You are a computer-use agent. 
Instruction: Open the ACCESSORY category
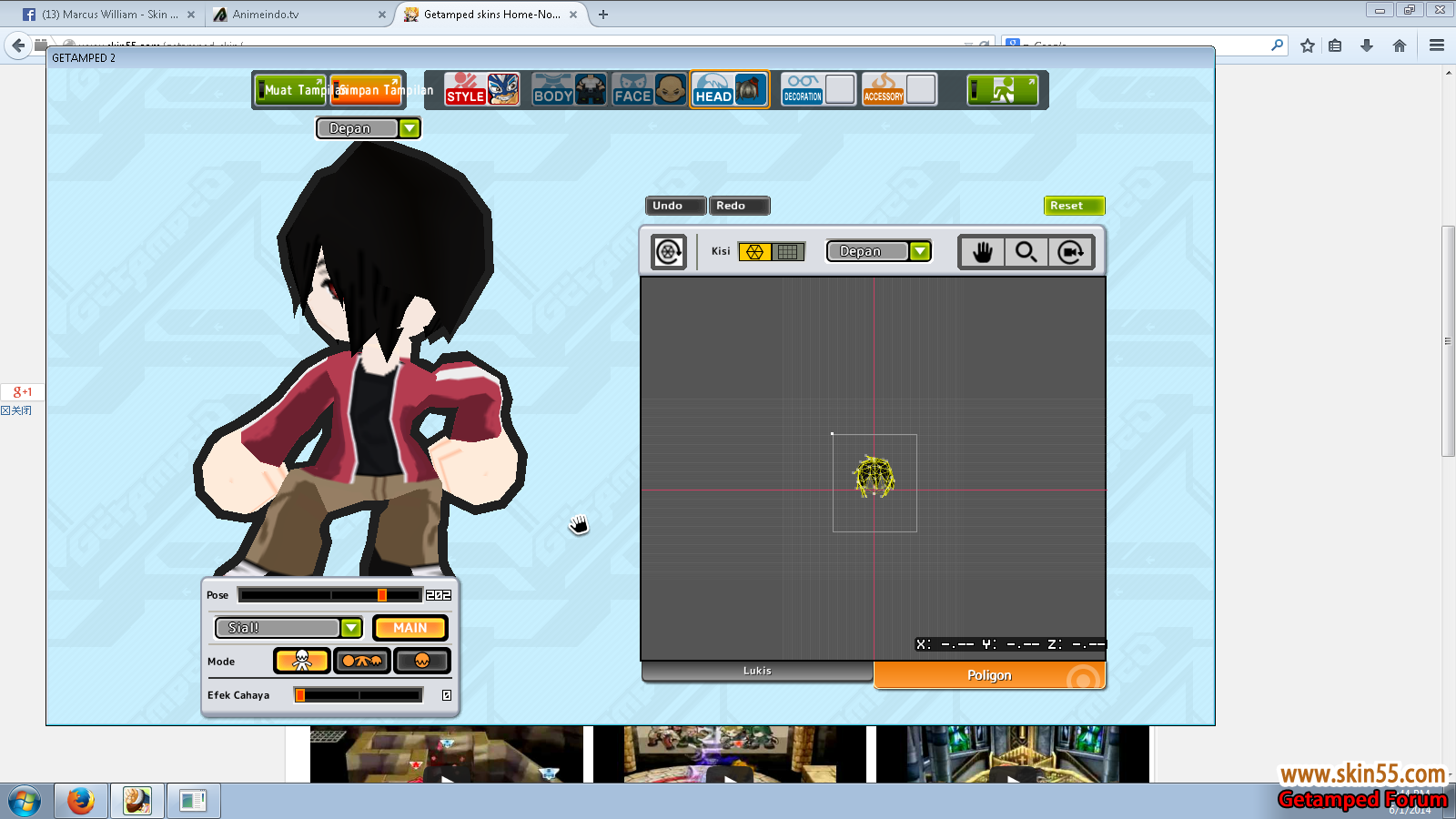[899, 89]
